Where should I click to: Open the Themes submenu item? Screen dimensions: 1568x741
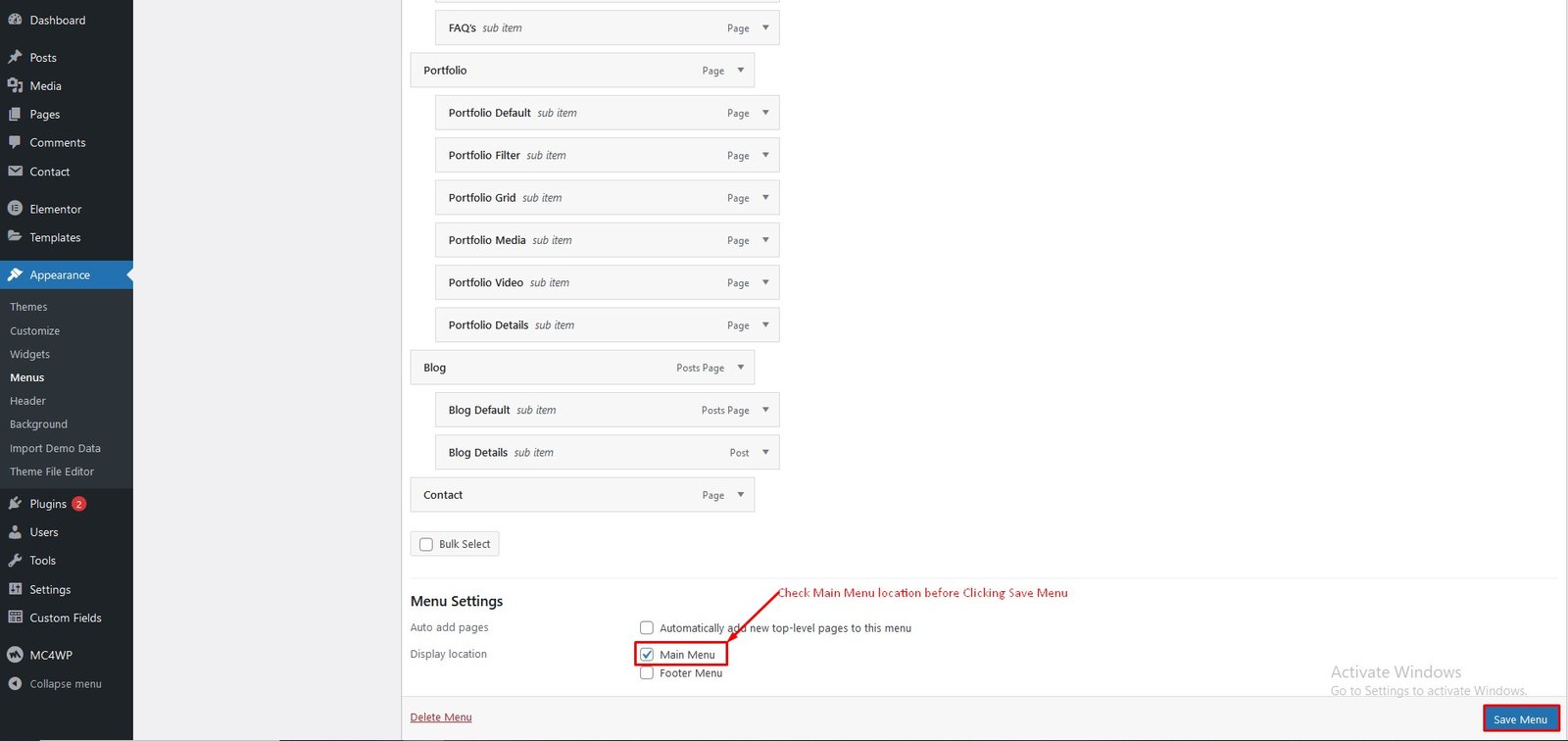click(28, 307)
